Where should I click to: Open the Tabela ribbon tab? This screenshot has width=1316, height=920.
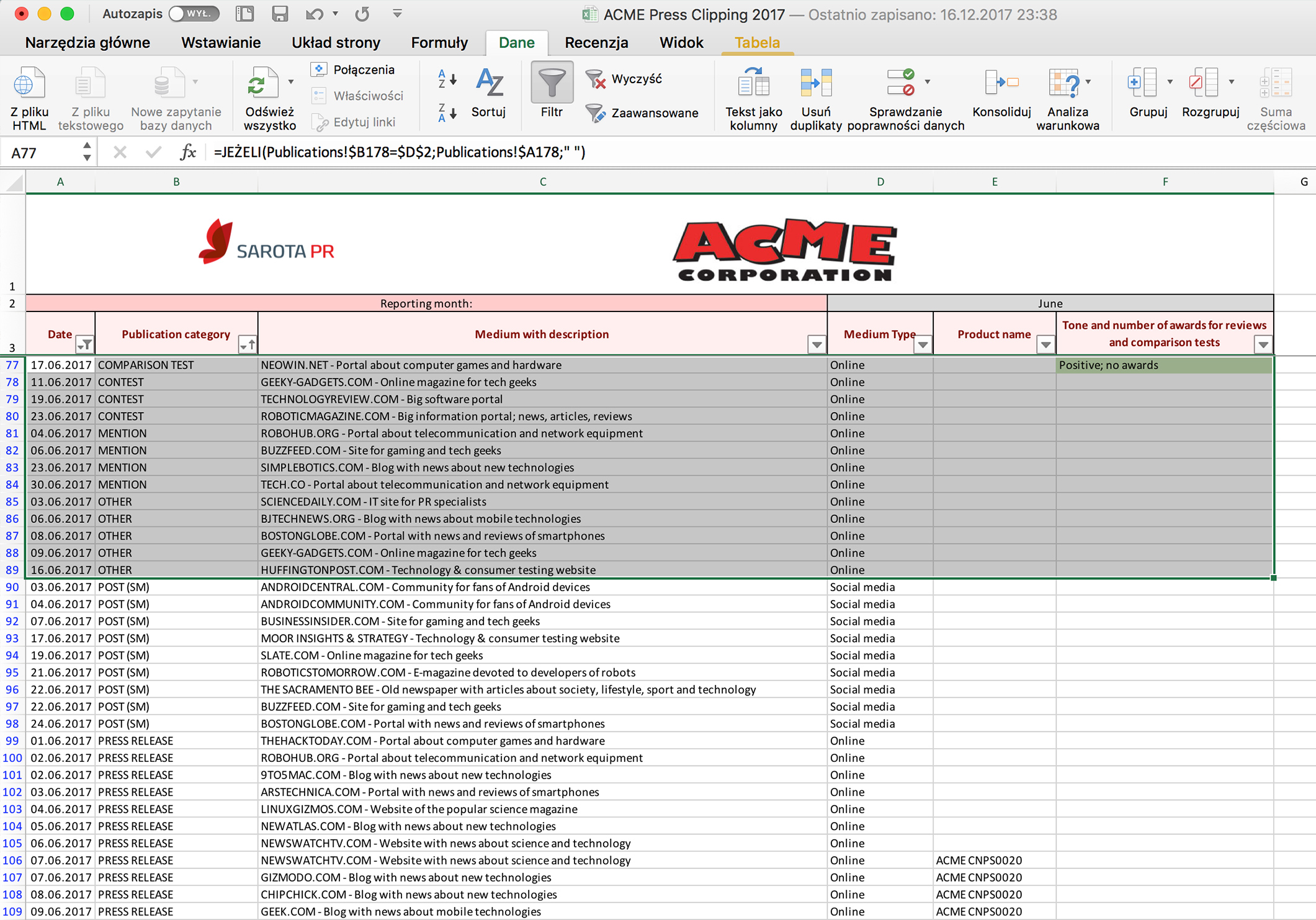[756, 43]
